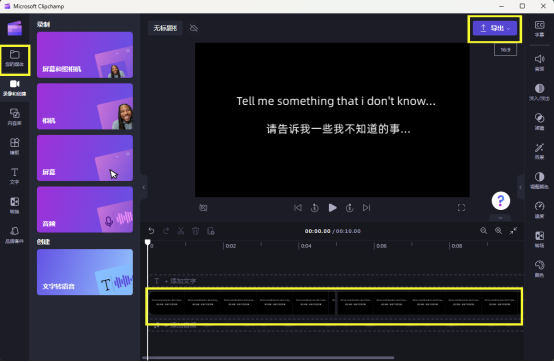Open the Audio speaker panel on right
Screen dimensions: 554x362
click(539, 63)
